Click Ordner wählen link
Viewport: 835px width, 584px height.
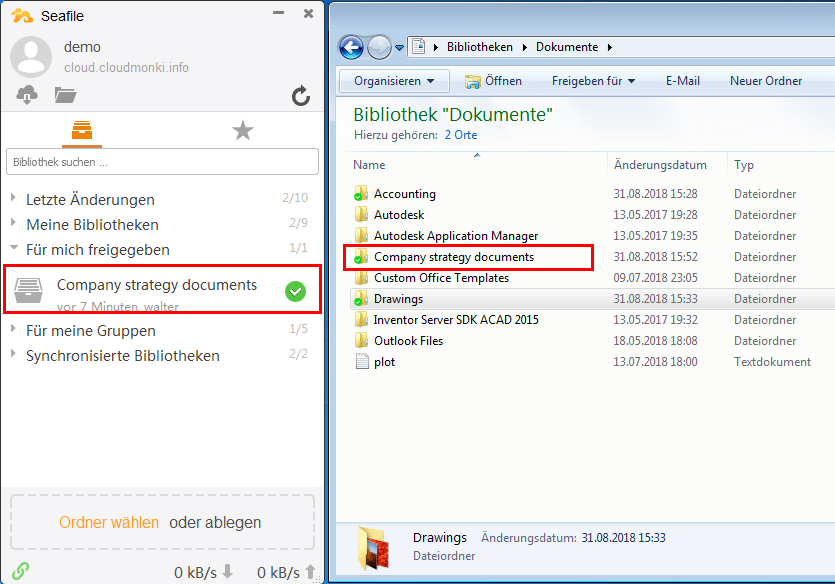coord(109,522)
